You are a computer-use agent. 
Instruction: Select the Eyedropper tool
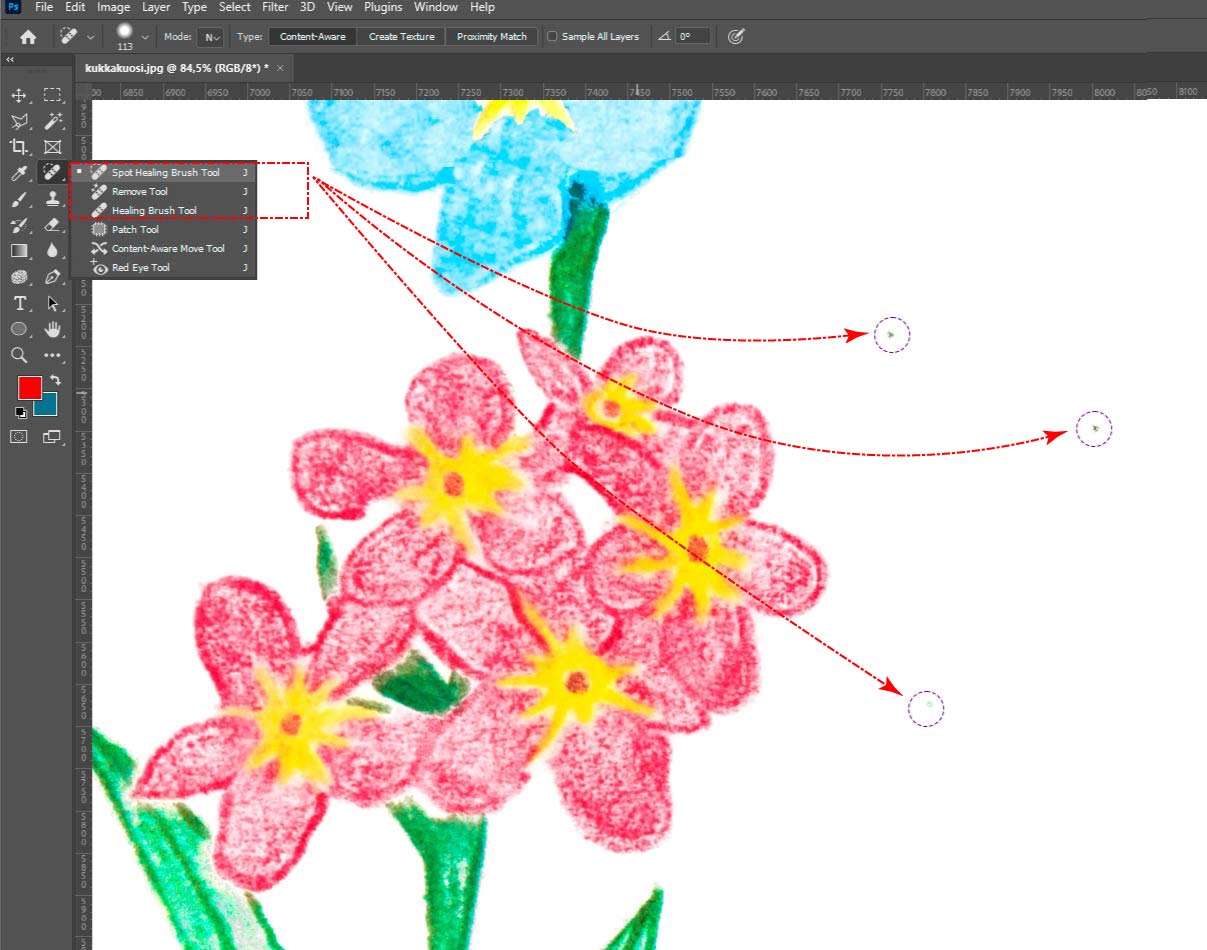click(x=19, y=173)
